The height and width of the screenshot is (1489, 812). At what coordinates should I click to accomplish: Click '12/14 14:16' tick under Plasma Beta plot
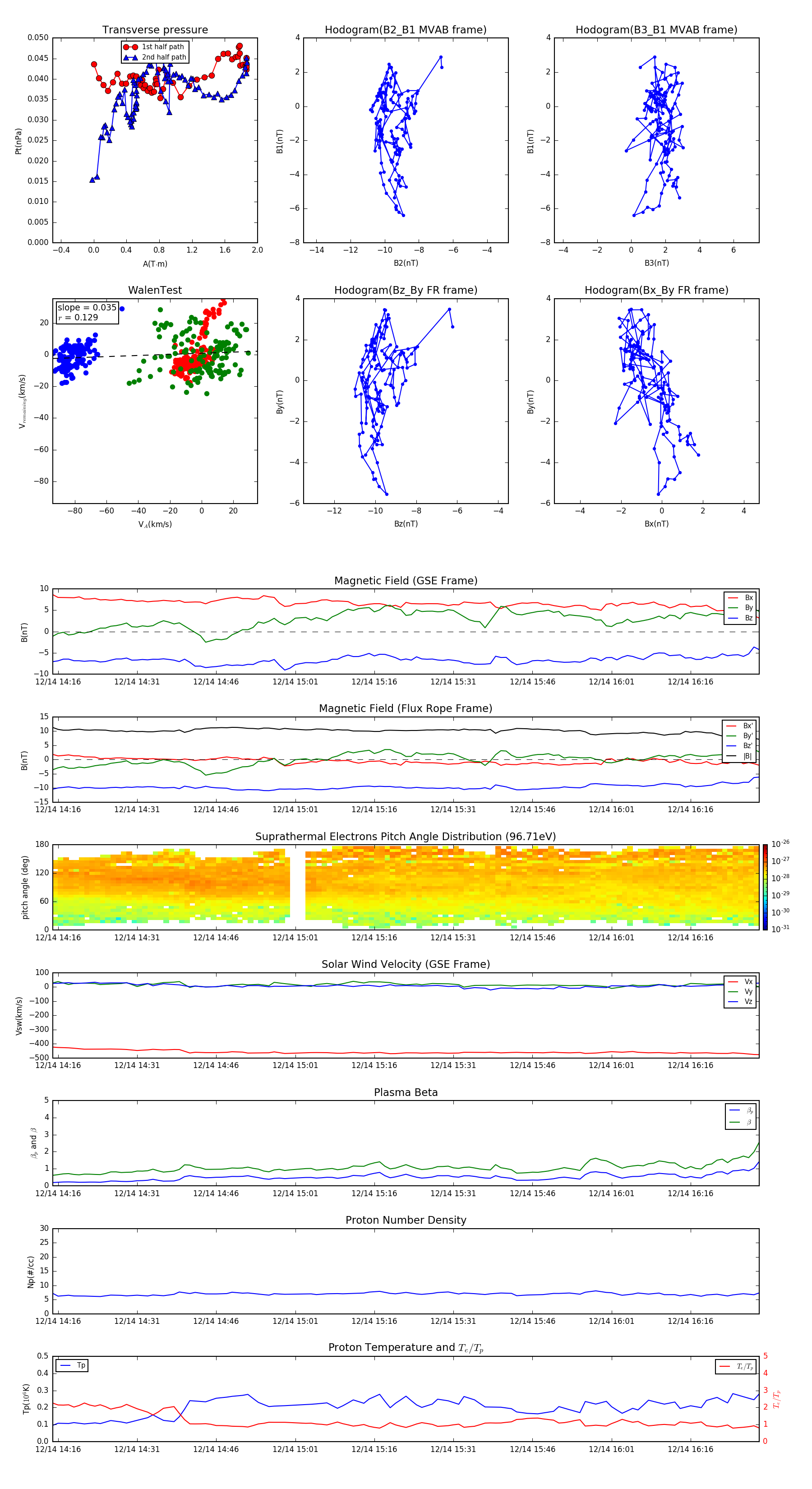[x=58, y=1193]
